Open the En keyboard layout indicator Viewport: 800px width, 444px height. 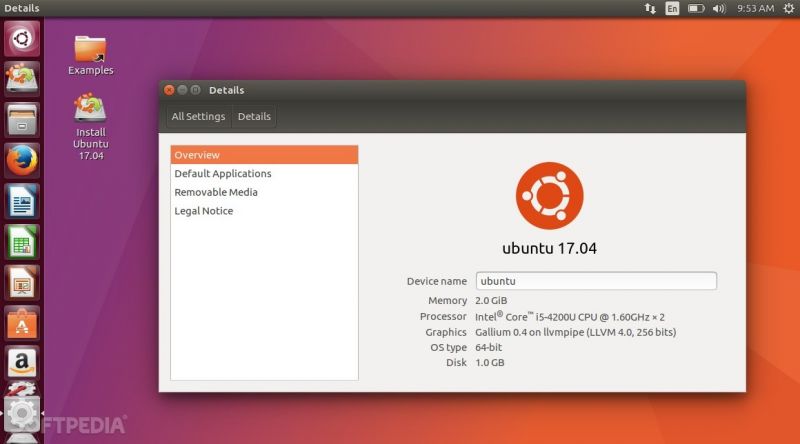tap(672, 8)
